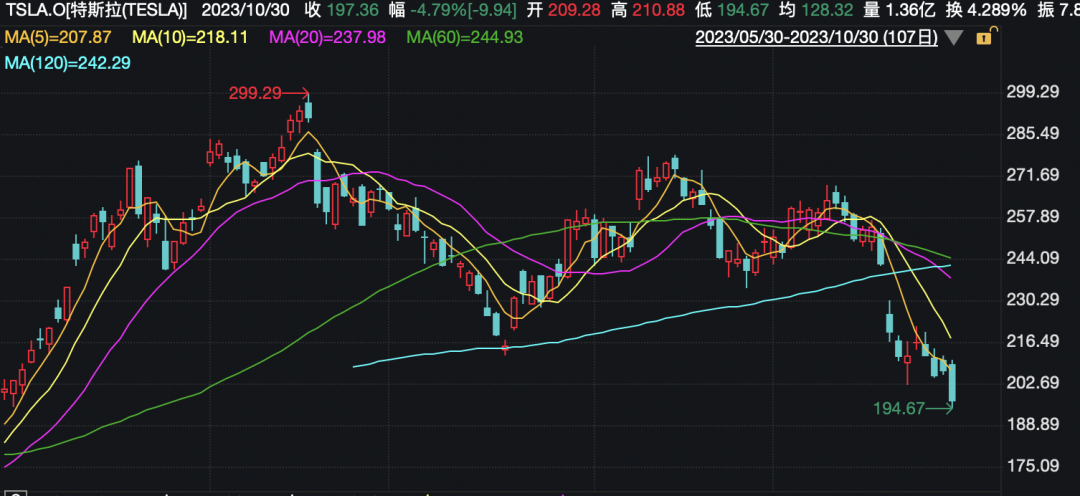Viewport: 1080px width, 496px height.
Task: Select the peak candlestick at 299.29
Action: point(308,109)
